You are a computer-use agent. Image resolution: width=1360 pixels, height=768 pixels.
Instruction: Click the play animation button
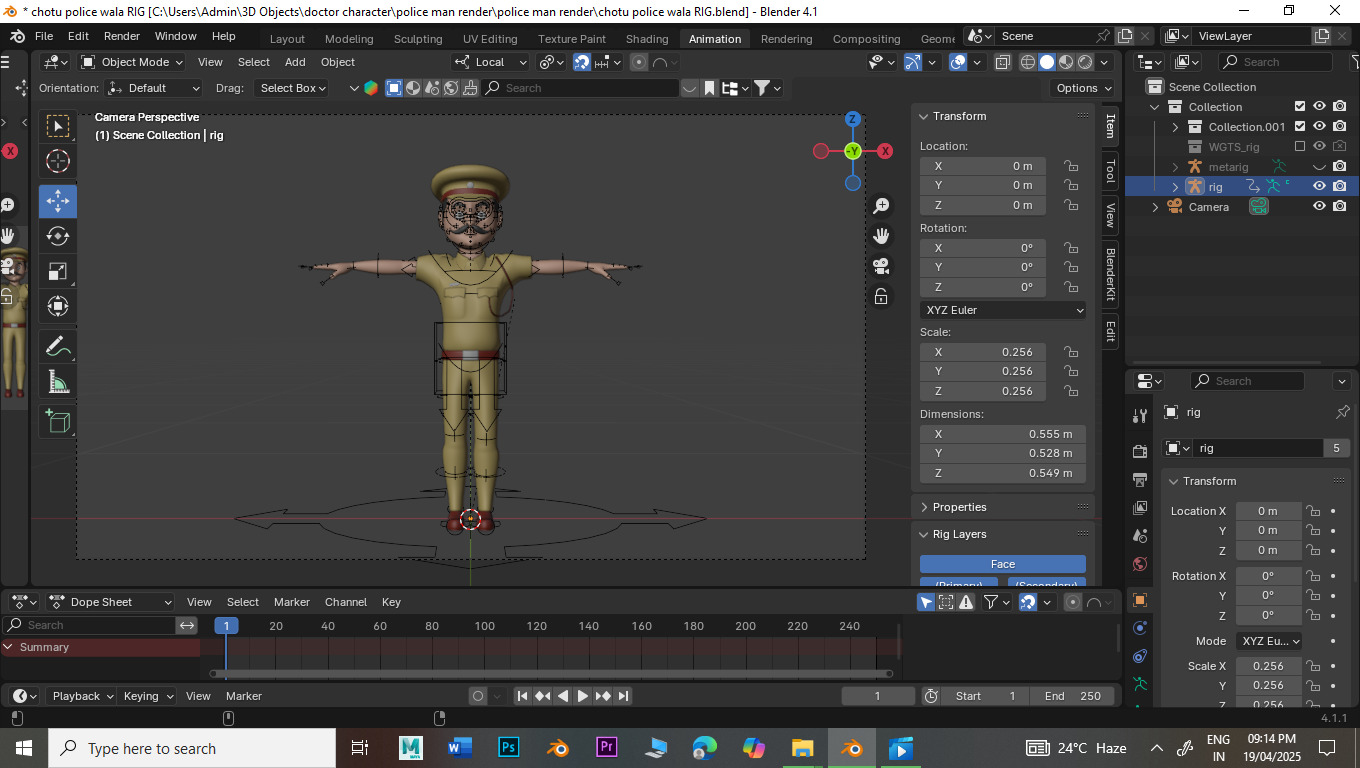583,696
